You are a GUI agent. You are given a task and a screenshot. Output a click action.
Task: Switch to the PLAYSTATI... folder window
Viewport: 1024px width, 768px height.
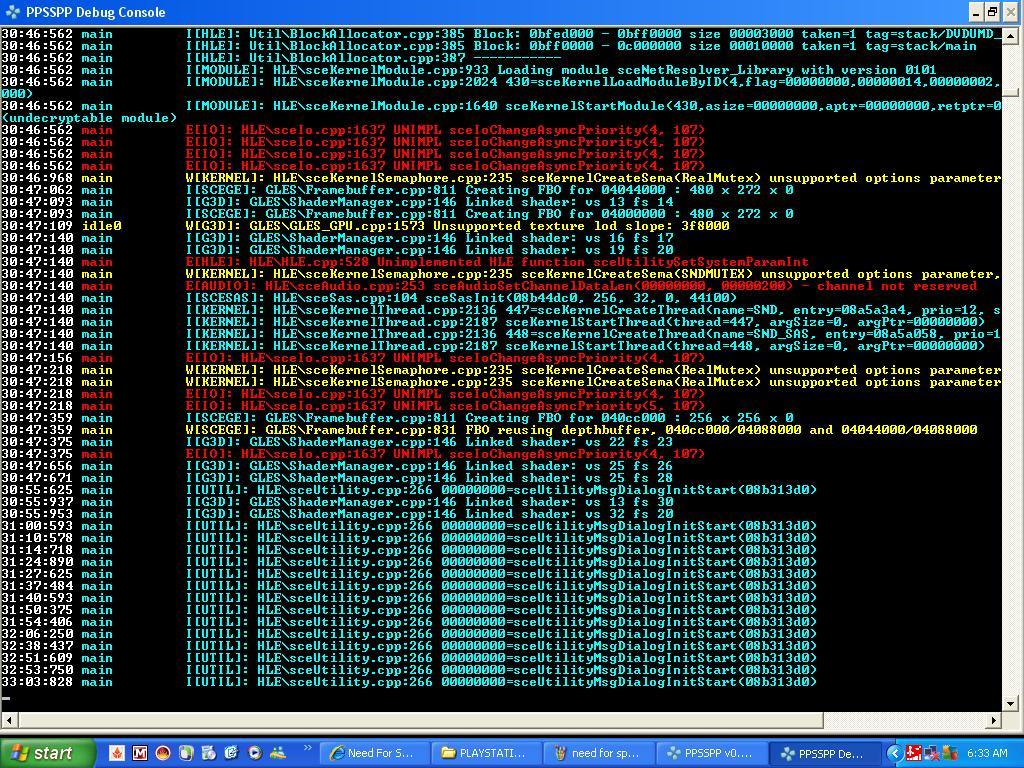click(x=484, y=753)
